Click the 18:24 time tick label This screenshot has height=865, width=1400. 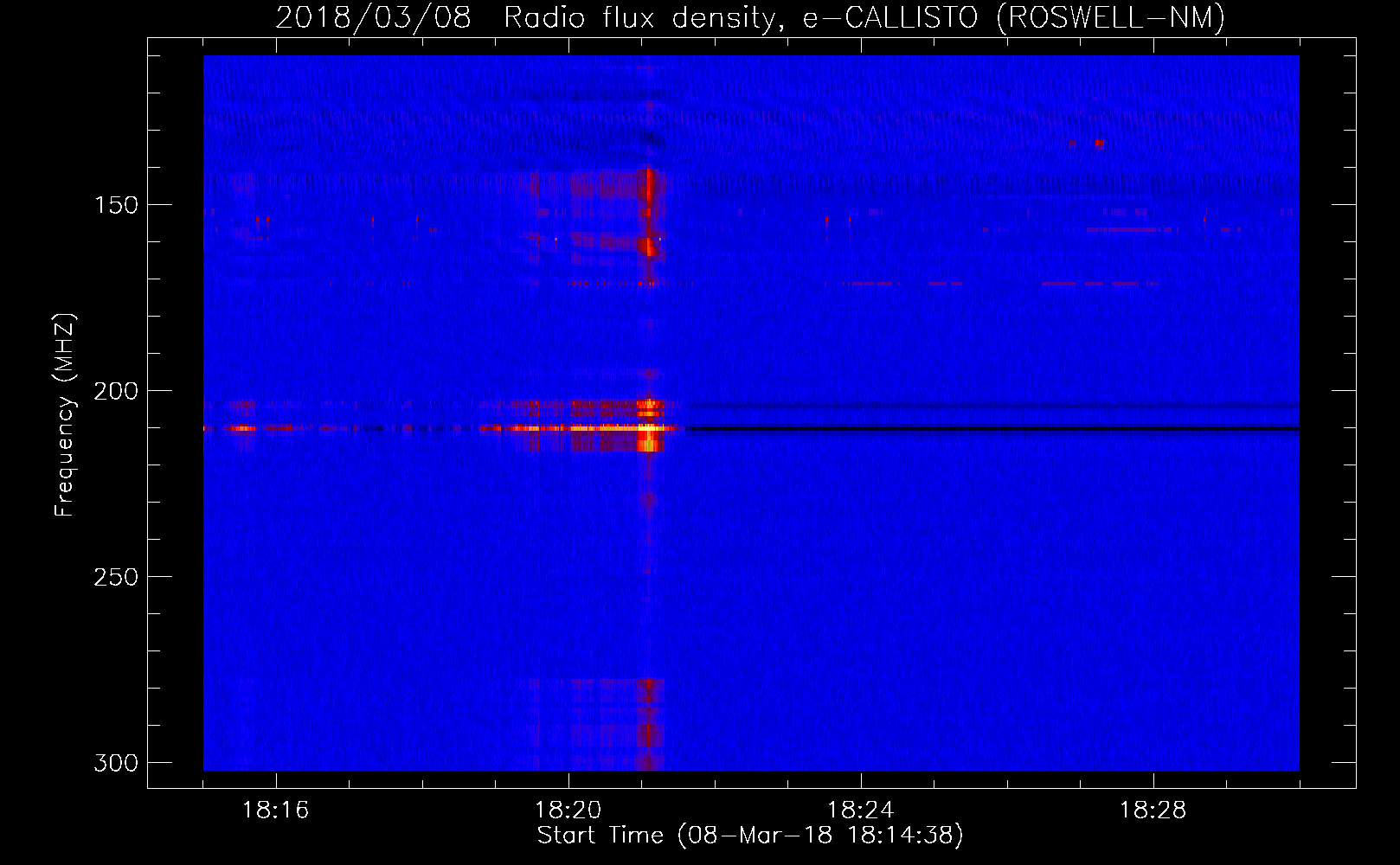point(860,811)
